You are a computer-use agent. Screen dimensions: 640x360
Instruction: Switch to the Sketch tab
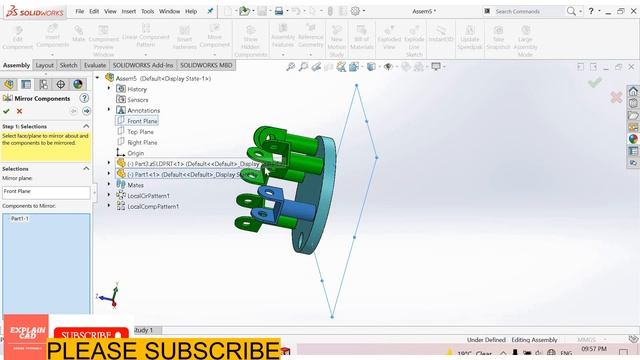click(68, 65)
